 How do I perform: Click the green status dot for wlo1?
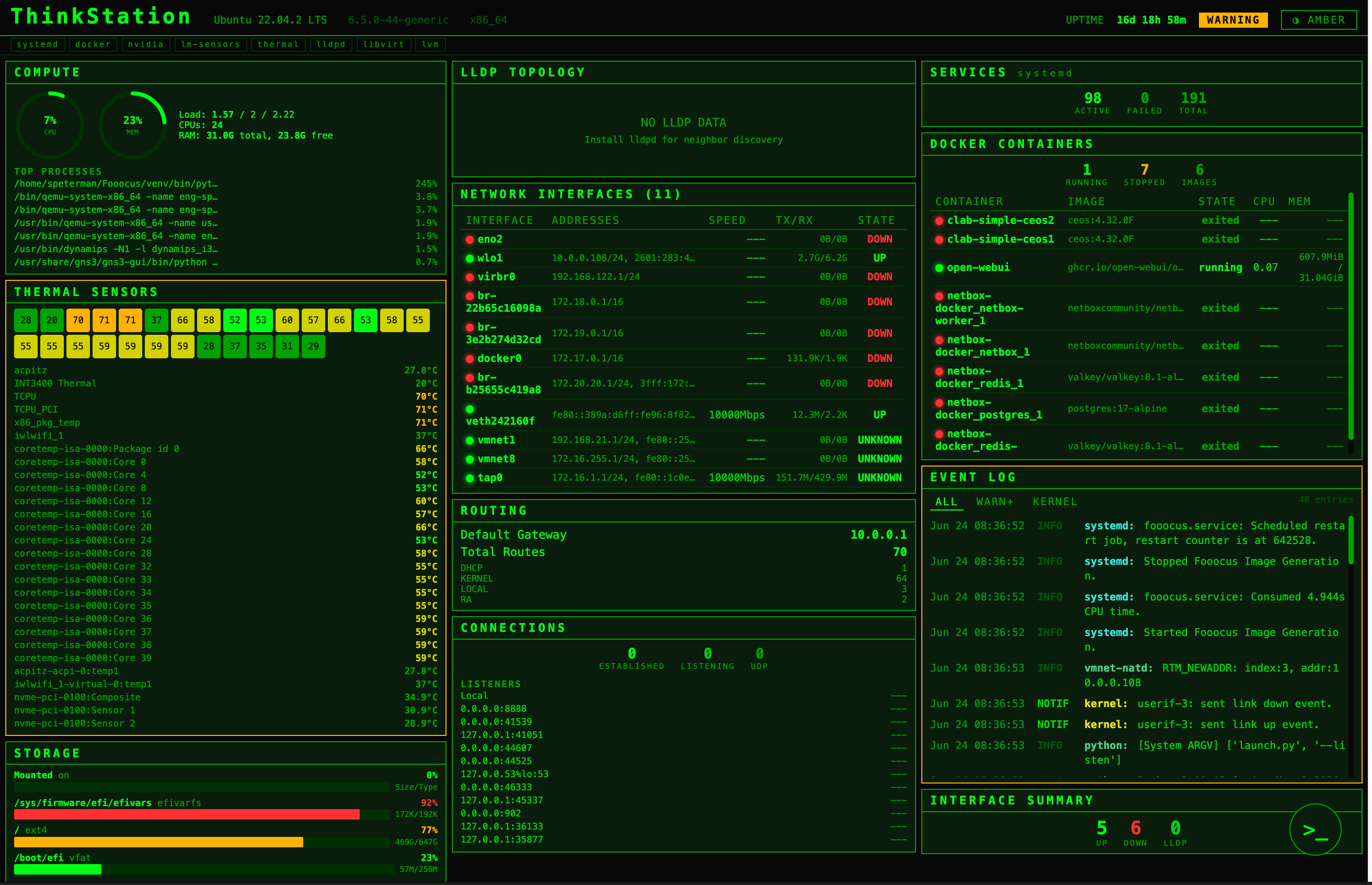(x=470, y=258)
